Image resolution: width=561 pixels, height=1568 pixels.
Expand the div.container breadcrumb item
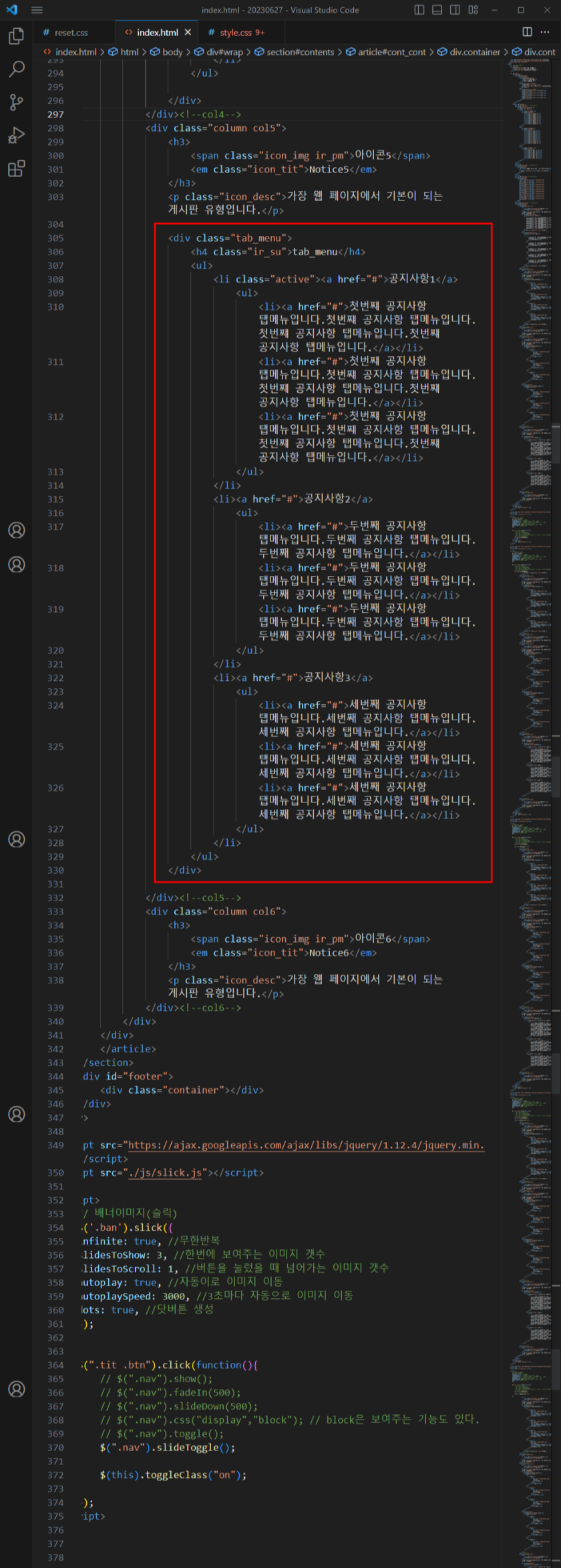tap(469, 52)
